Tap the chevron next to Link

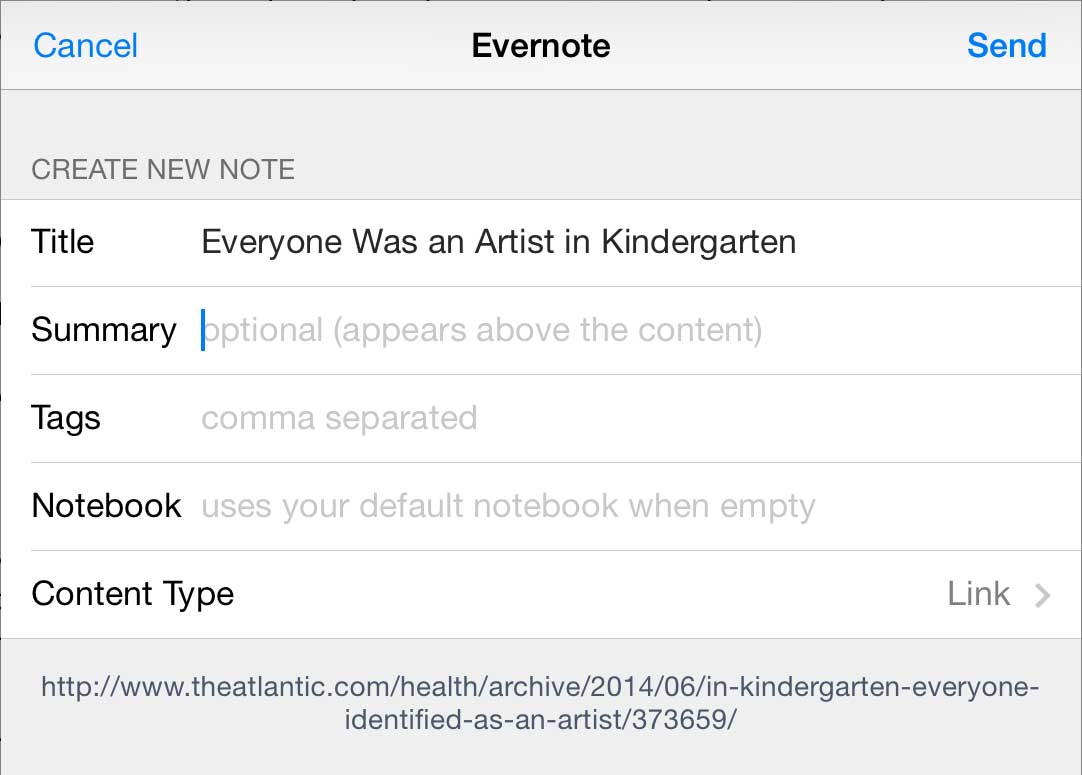(1042, 595)
